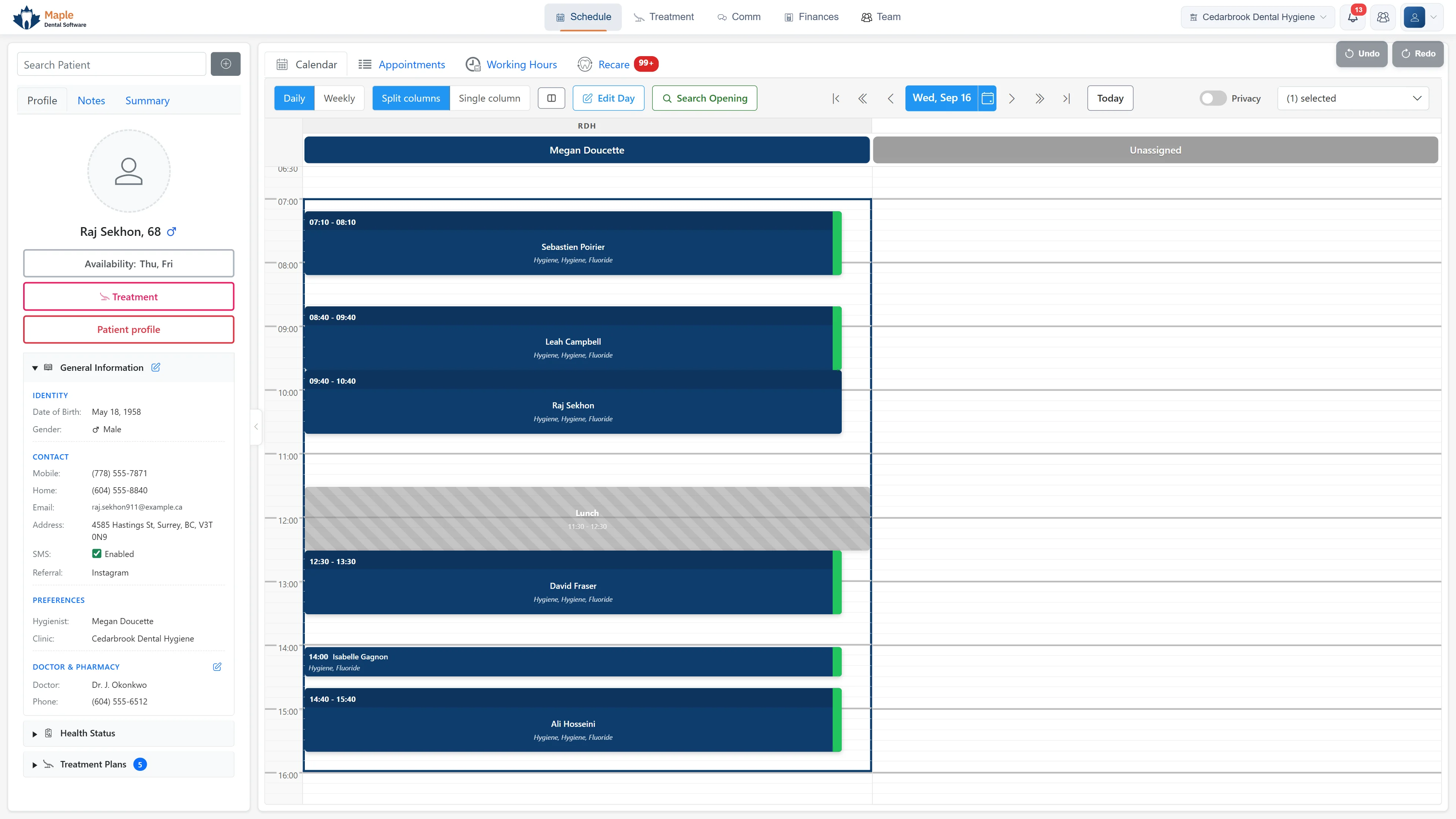Jump to first date arrow icon

click(836, 98)
